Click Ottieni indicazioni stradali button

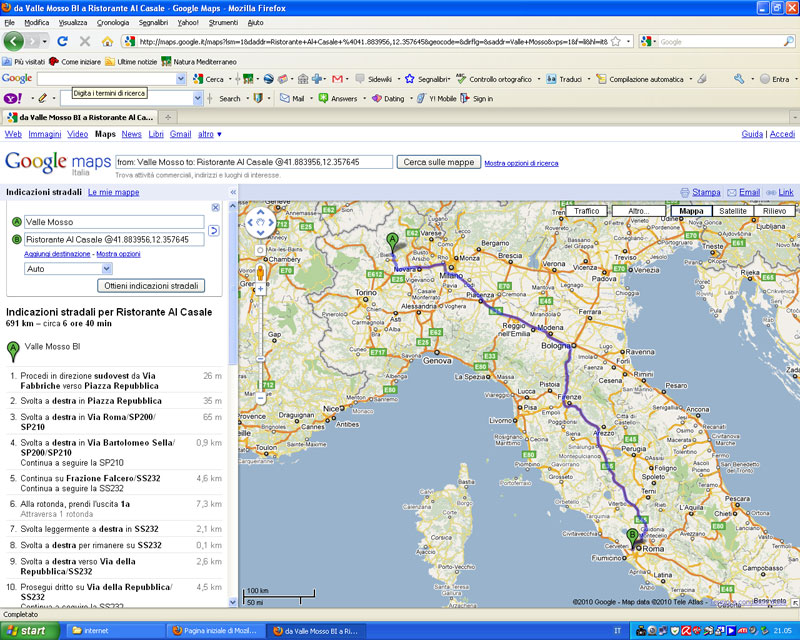[151, 285]
